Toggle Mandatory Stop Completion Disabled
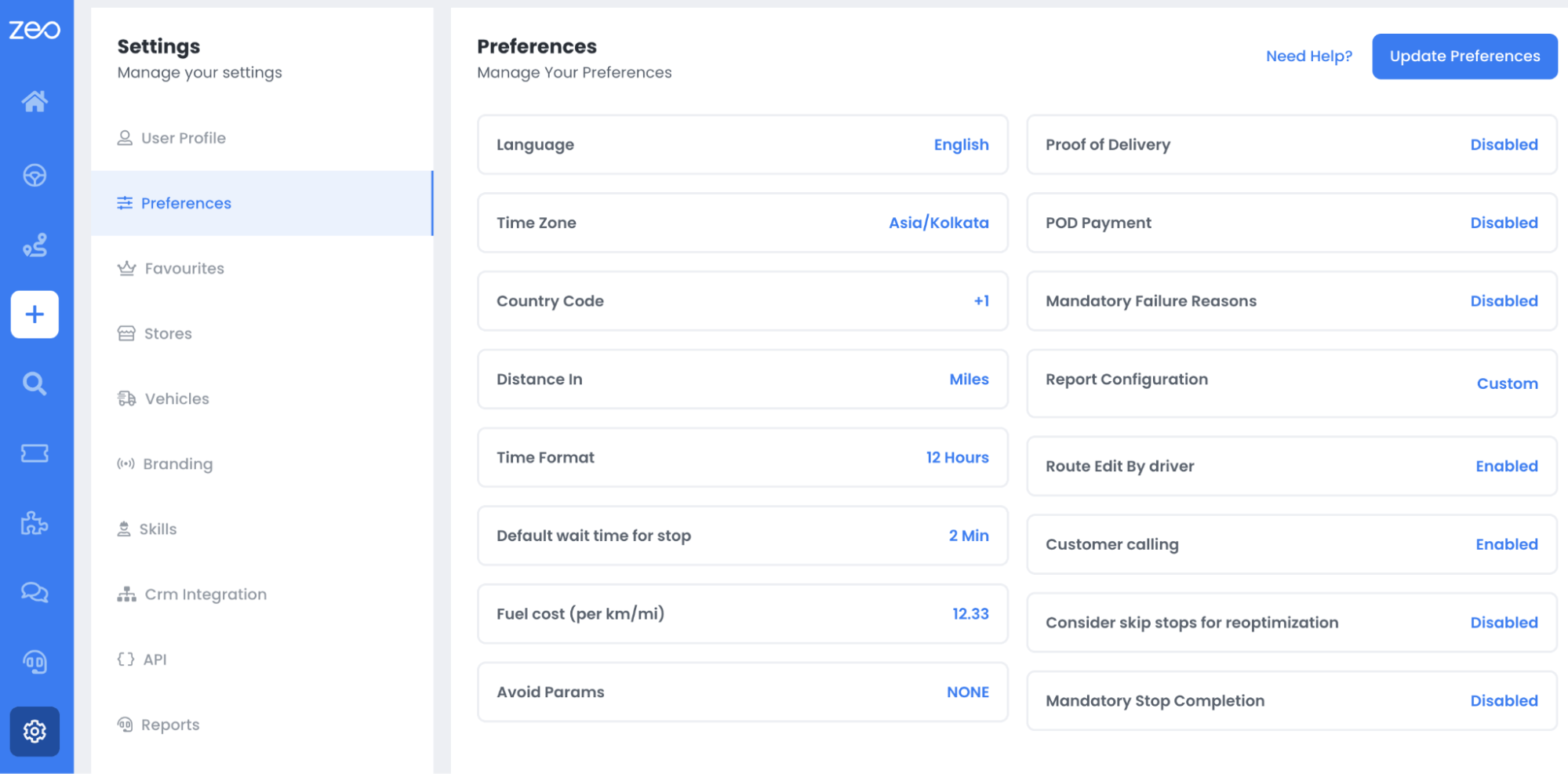1568x774 pixels. click(x=1504, y=701)
